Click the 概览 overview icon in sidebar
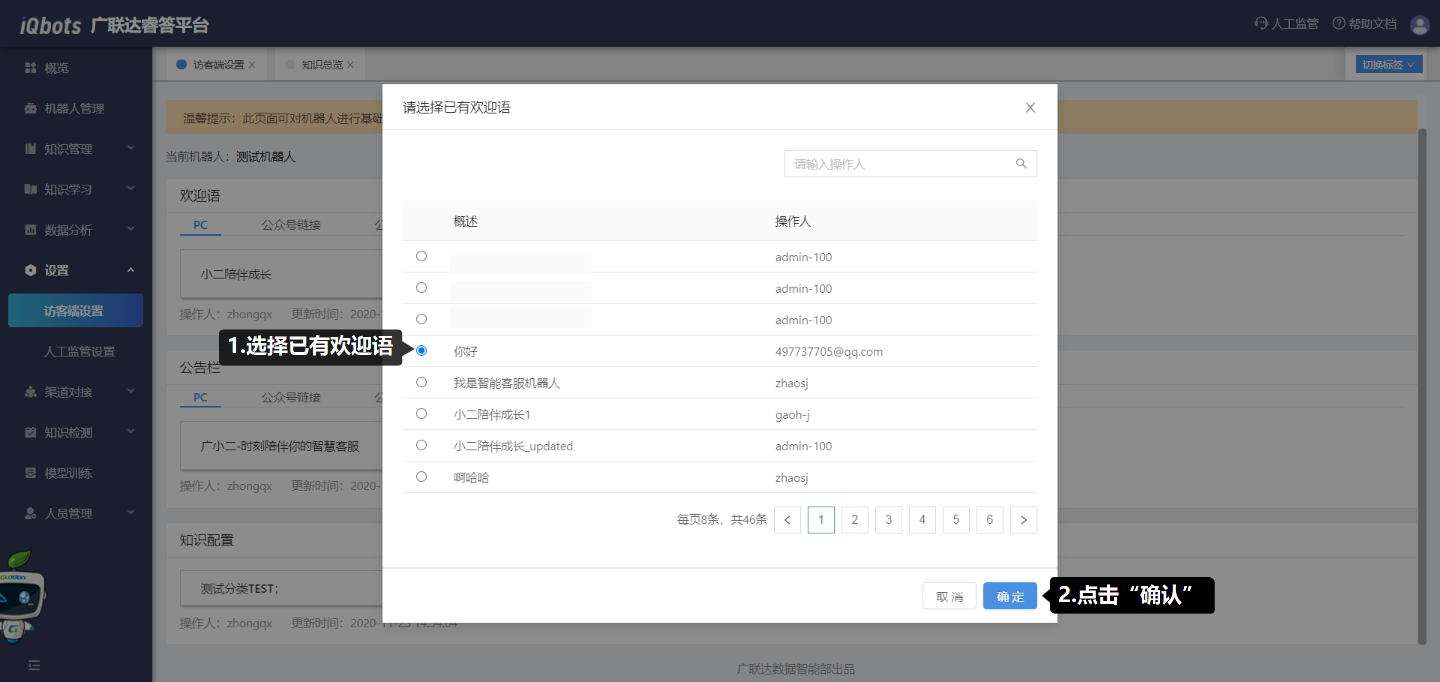 [x=30, y=68]
